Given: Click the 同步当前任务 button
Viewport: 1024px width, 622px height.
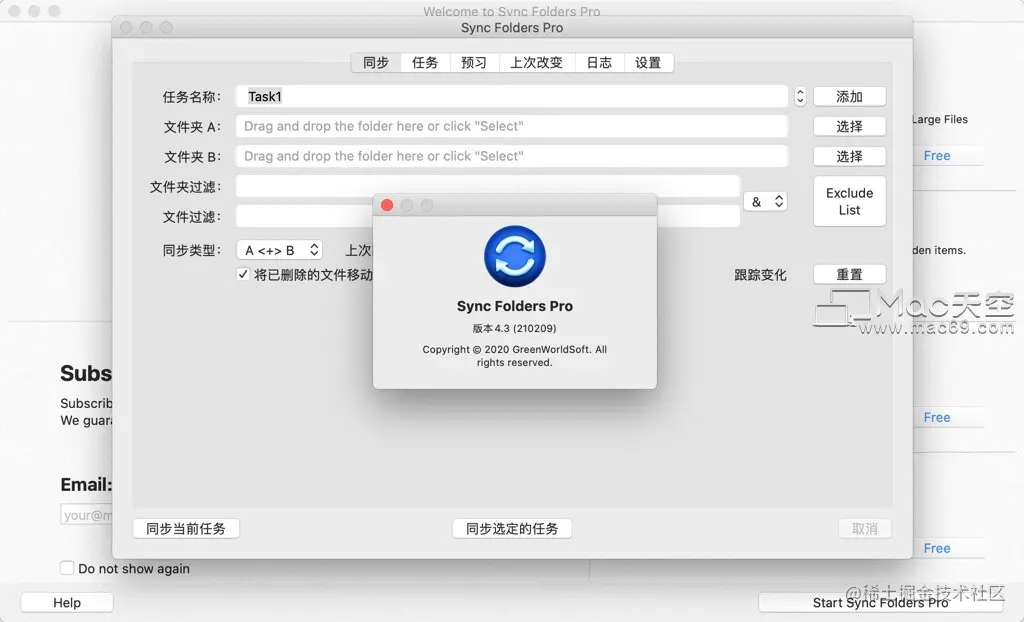Looking at the screenshot, I should click(x=186, y=529).
